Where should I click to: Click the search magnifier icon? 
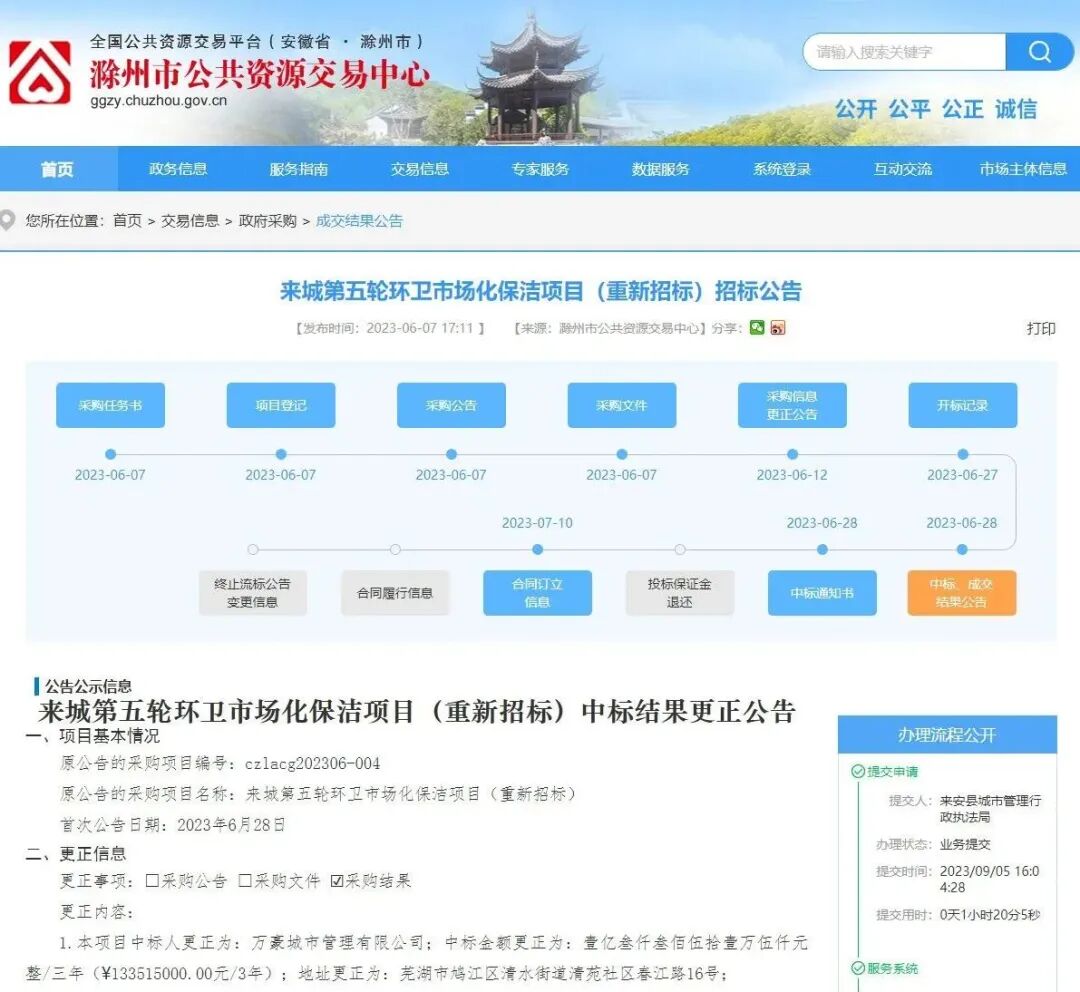coord(1040,52)
